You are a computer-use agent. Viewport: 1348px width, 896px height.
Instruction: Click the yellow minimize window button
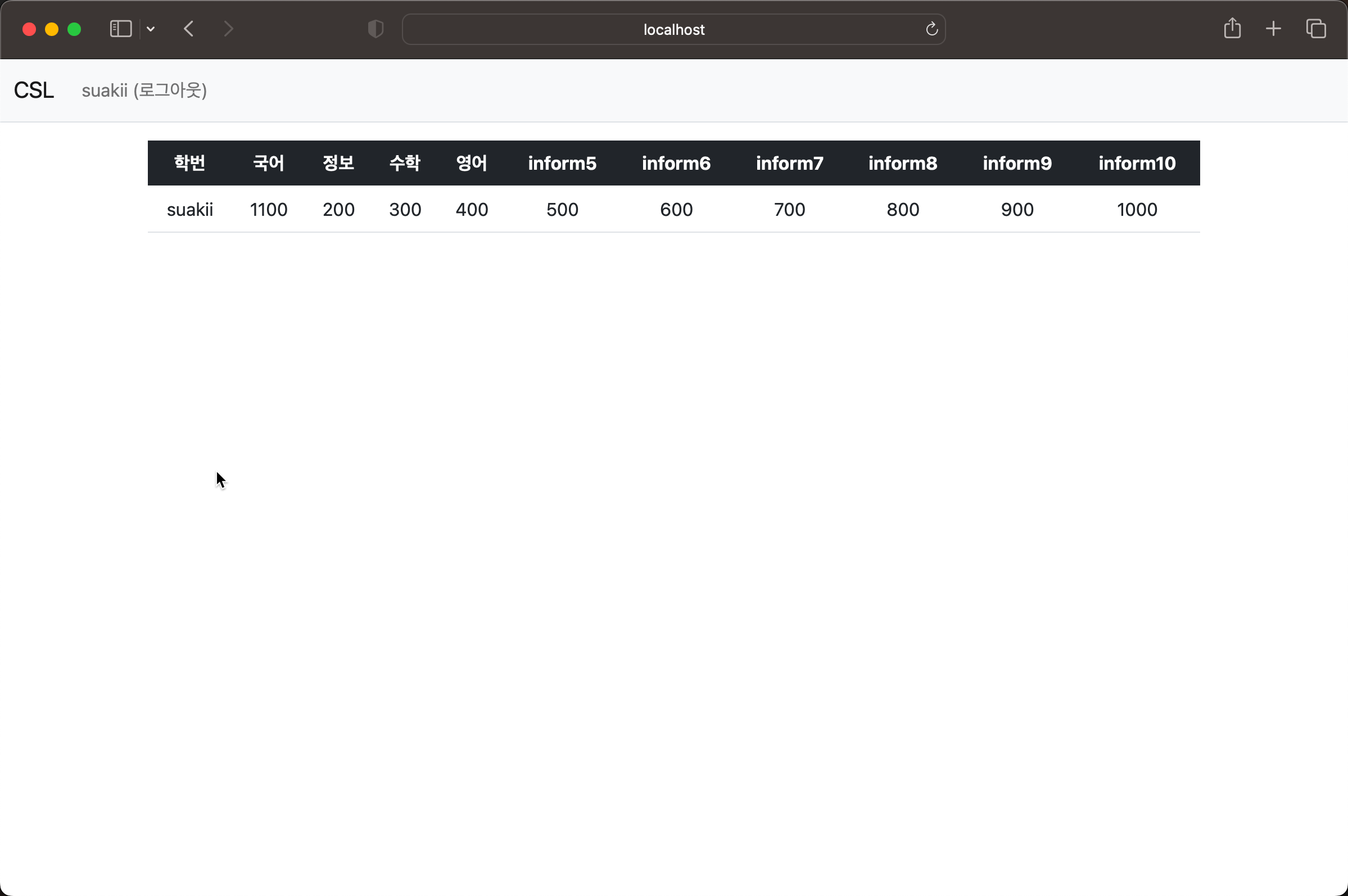point(51,29)
